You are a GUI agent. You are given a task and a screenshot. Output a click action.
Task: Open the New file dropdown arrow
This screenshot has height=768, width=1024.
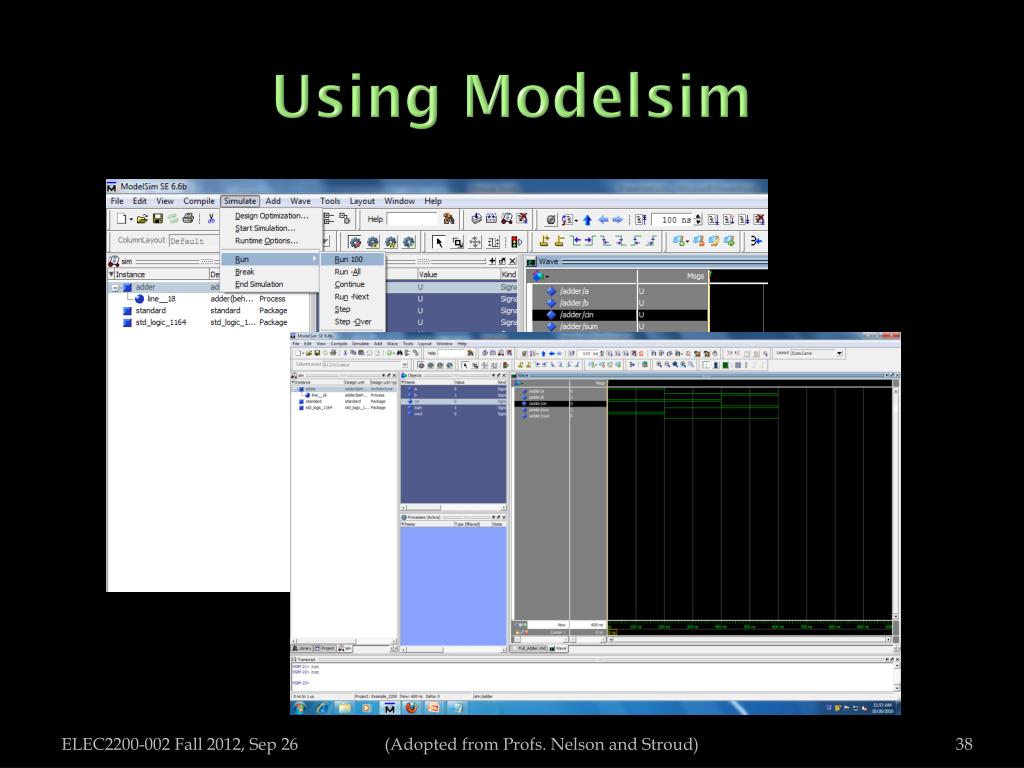coord(131,219)
